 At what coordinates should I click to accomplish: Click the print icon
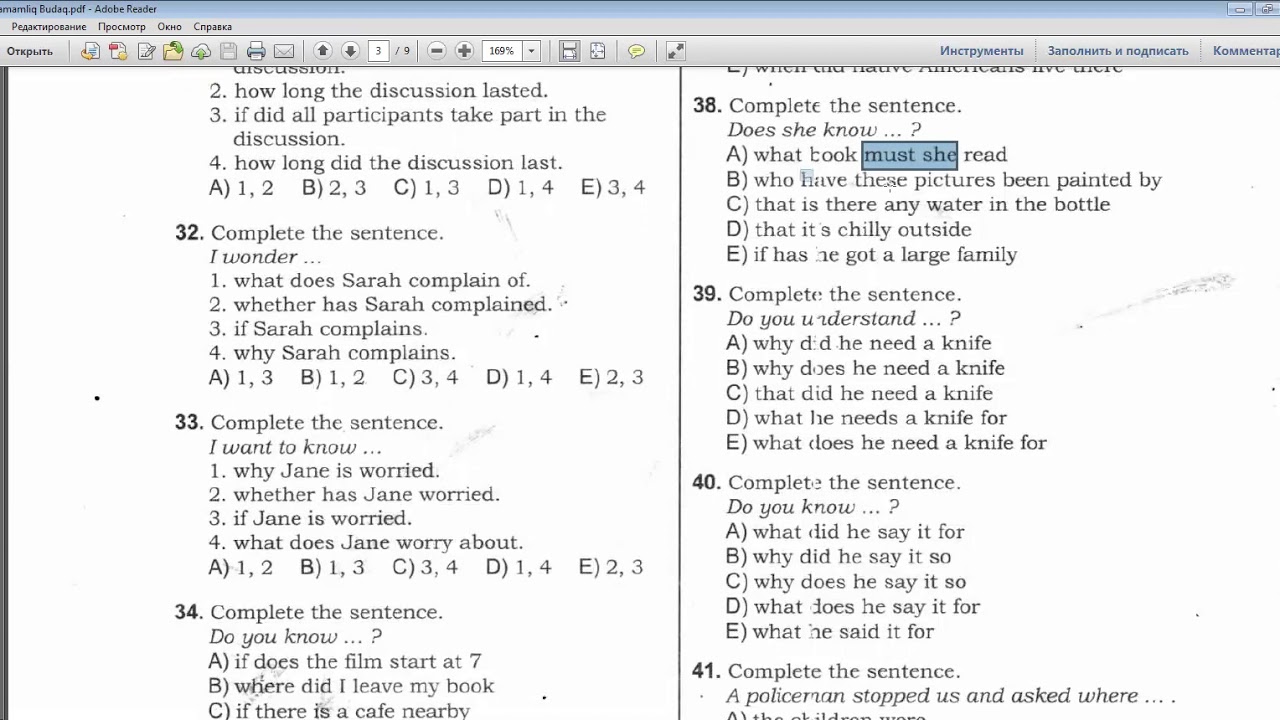click(x=256, y=51)
